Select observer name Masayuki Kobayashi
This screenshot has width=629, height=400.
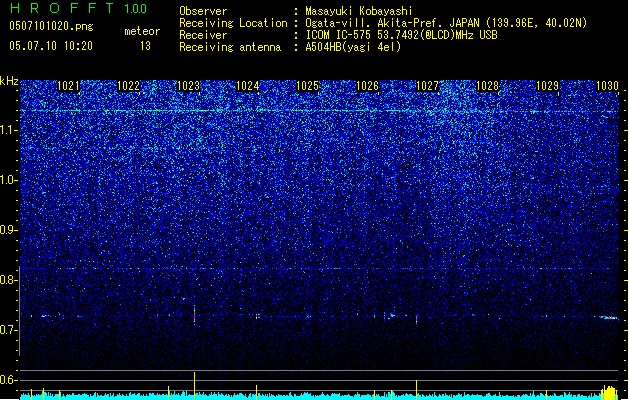[x=359, y=11]
